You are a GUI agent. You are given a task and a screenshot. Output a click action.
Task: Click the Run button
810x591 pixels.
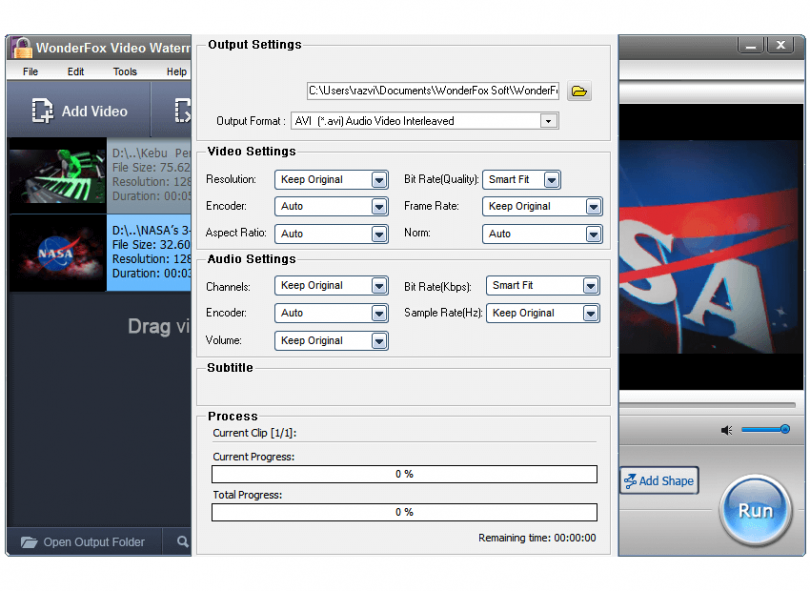point(755,510)
